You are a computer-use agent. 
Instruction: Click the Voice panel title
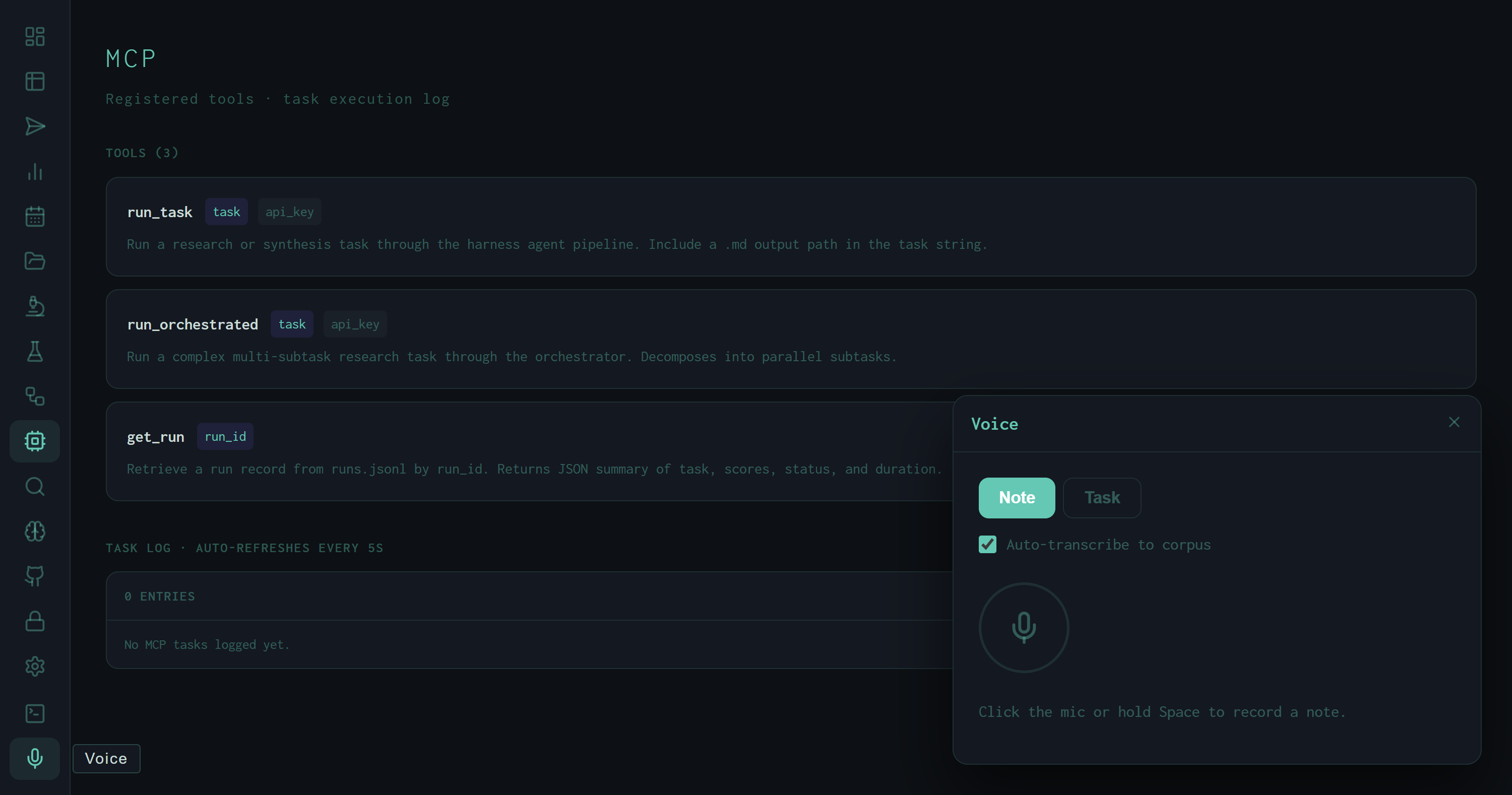click(x=994, y=424)
